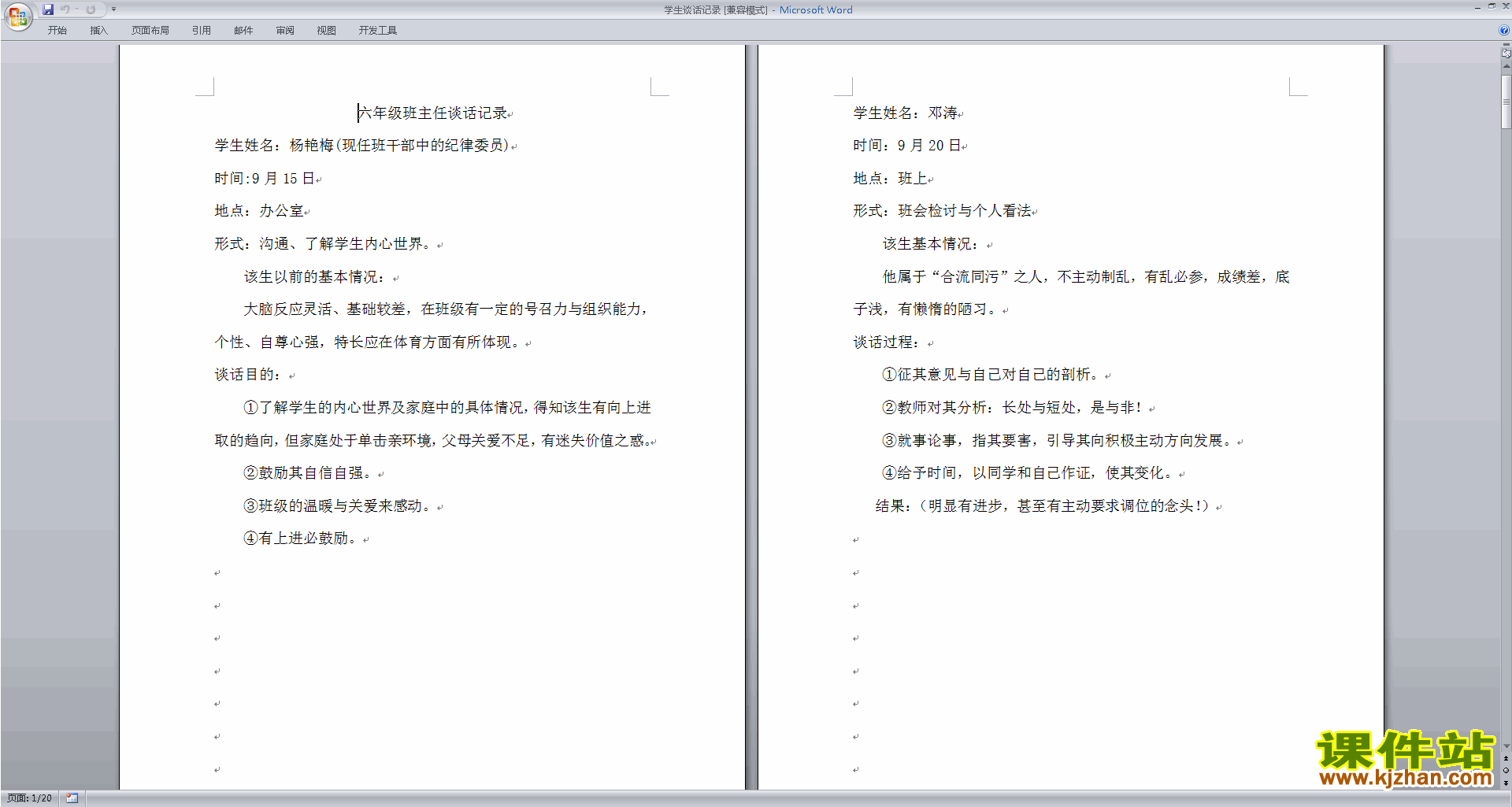Click the title 六年级班主任谈话记录
The height and width of the screenshot is (807, 1512).
click(x=432, y=113)
